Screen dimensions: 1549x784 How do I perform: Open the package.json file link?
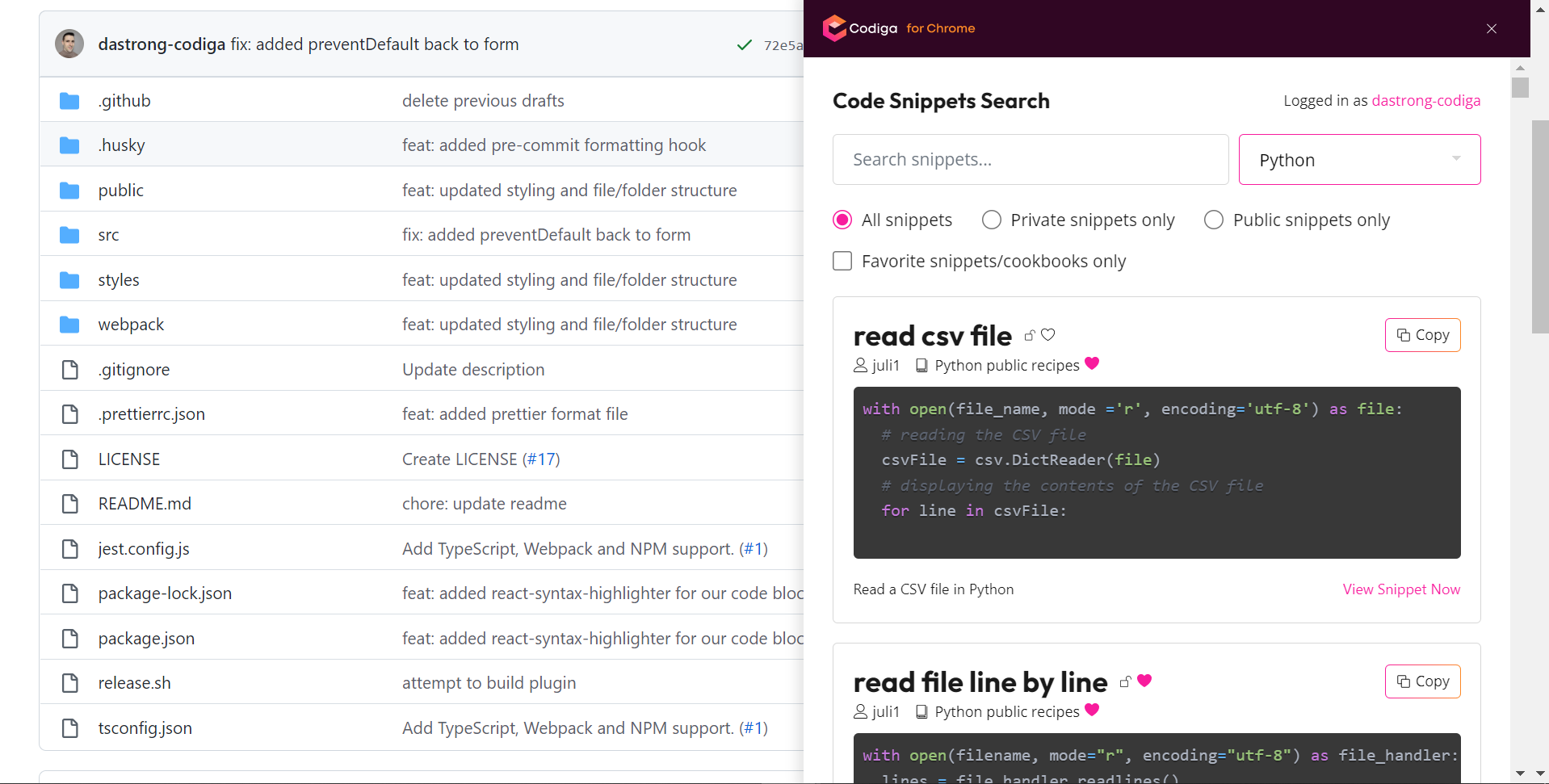[x=146, y=639]
